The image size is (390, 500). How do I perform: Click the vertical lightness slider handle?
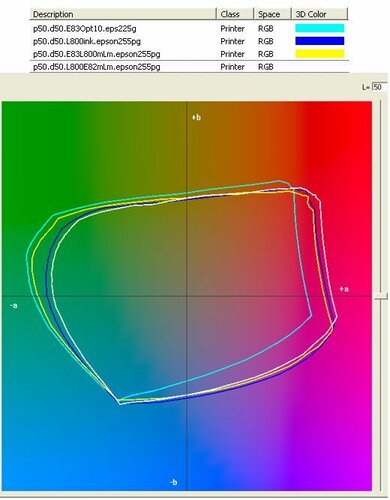381,296
